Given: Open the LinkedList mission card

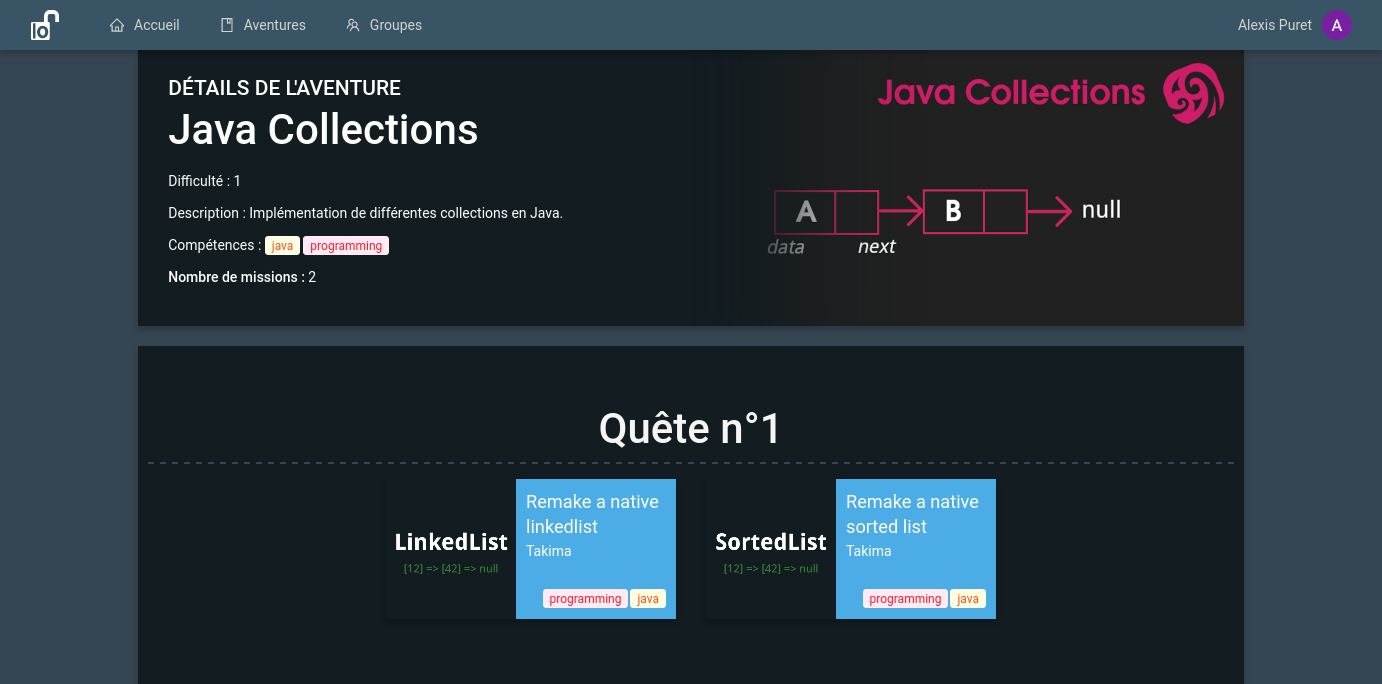Looking at the screenshot, I should 531,549.
